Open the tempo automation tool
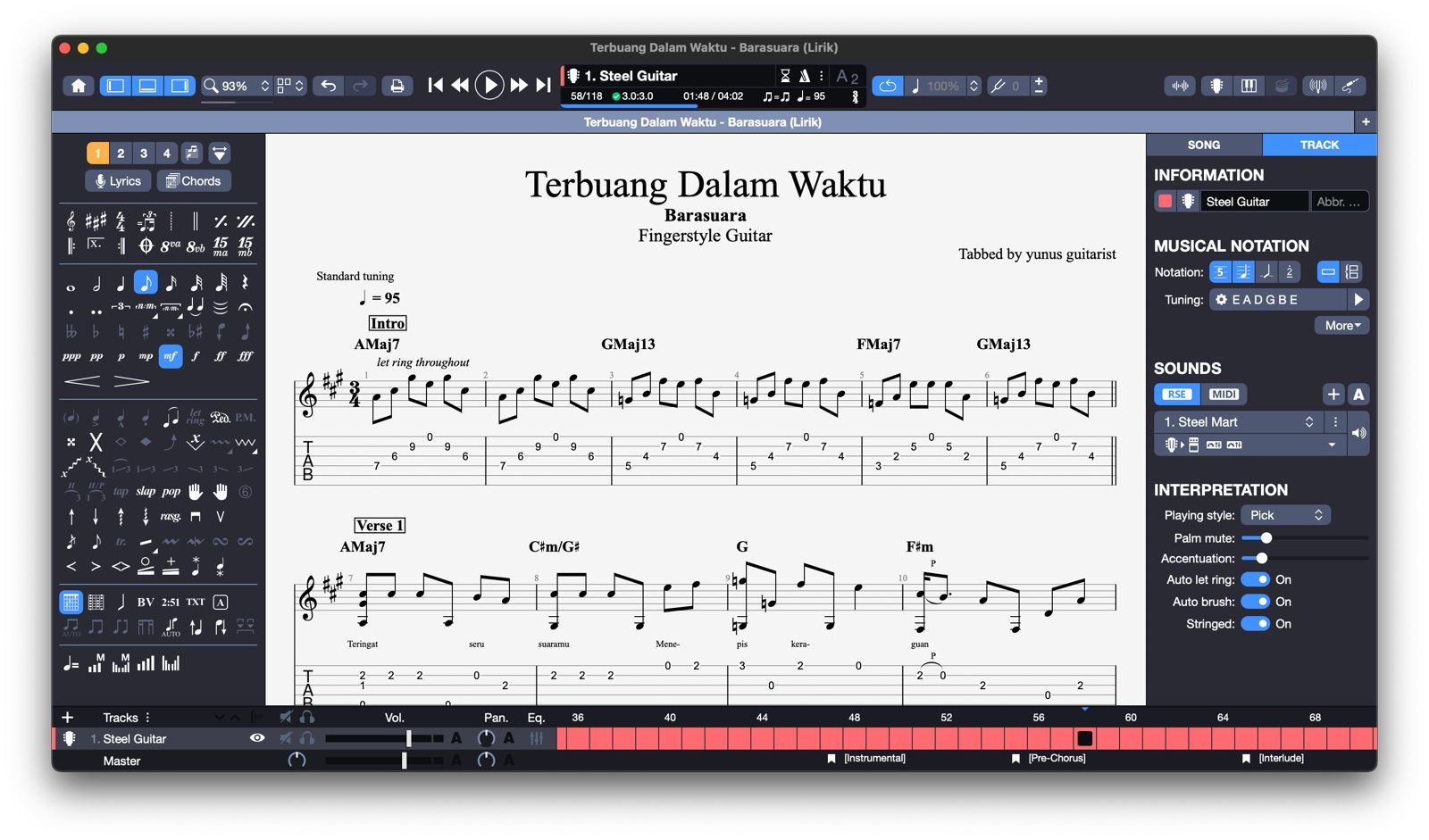The height and width of the screenshot is (840, 1429). [71, 663]
